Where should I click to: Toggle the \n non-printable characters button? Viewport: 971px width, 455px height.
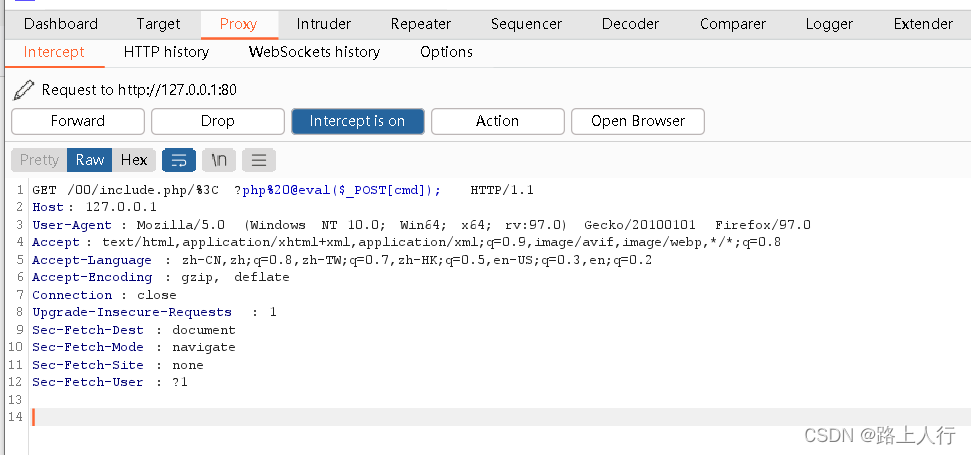point(219,160)
